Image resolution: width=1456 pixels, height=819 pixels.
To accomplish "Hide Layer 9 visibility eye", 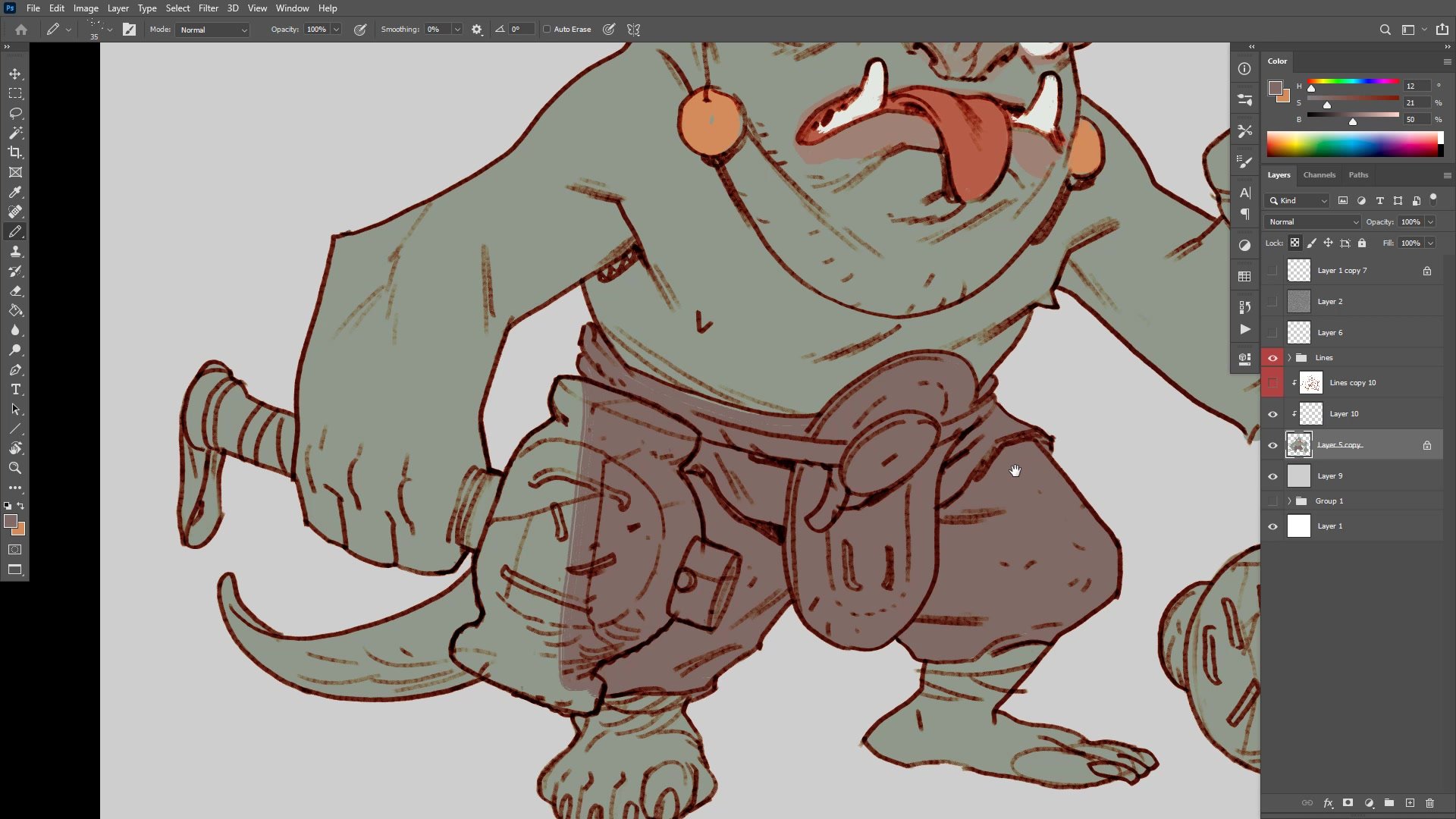I will (1272, 476).
